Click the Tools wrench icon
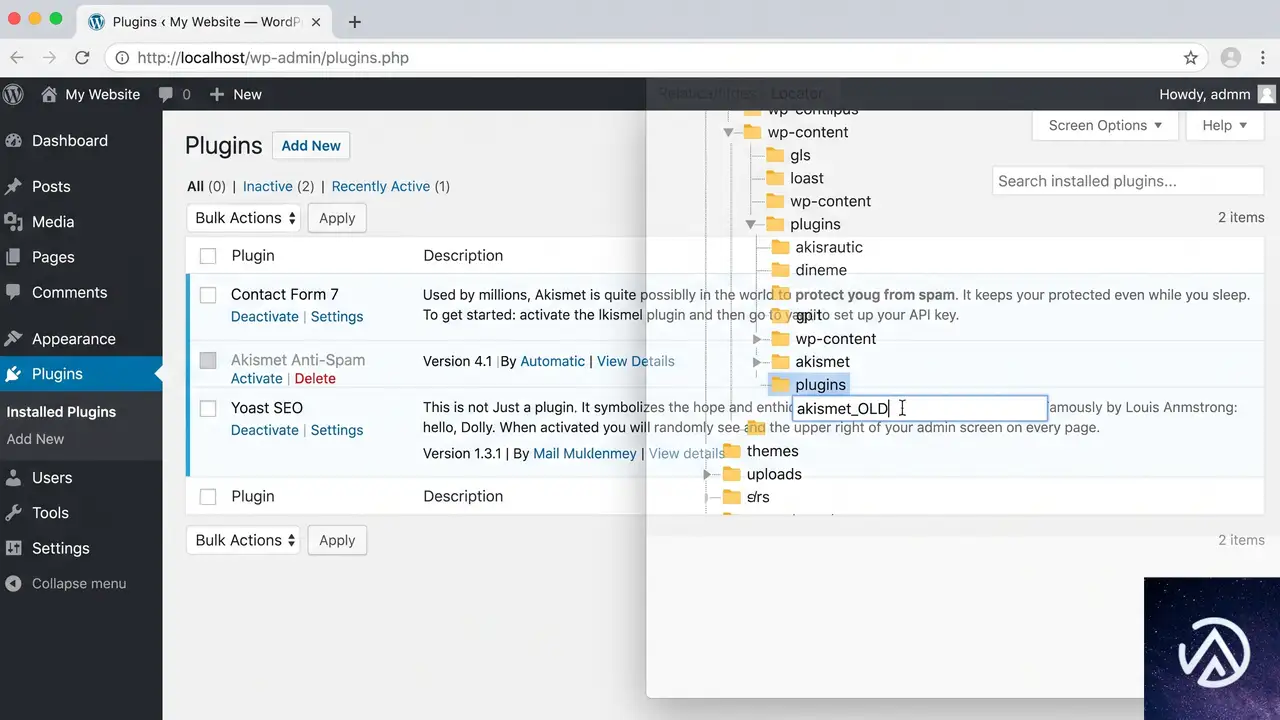This screenshot has width=1280, height=720. (14, 513)
